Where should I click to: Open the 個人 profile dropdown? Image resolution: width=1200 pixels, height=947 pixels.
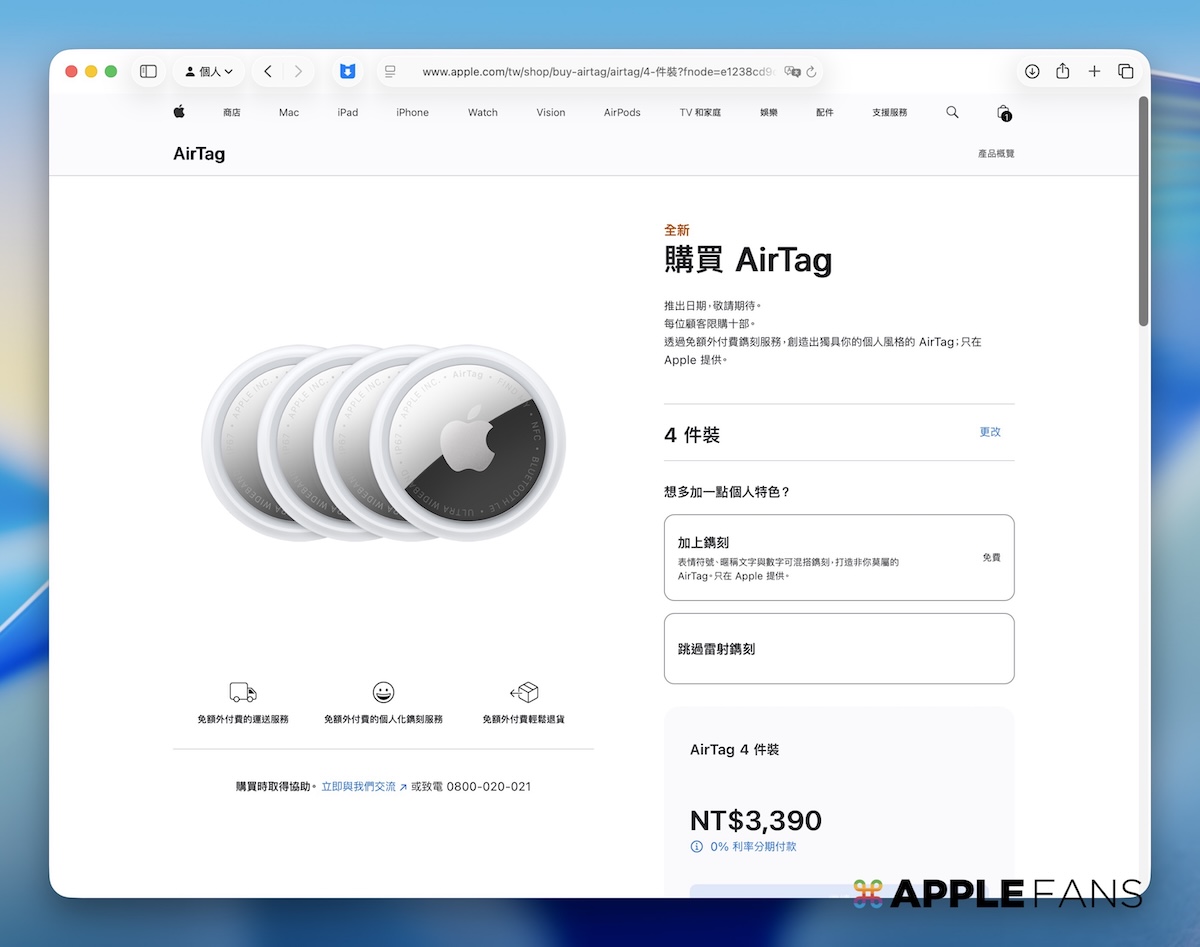209,71
